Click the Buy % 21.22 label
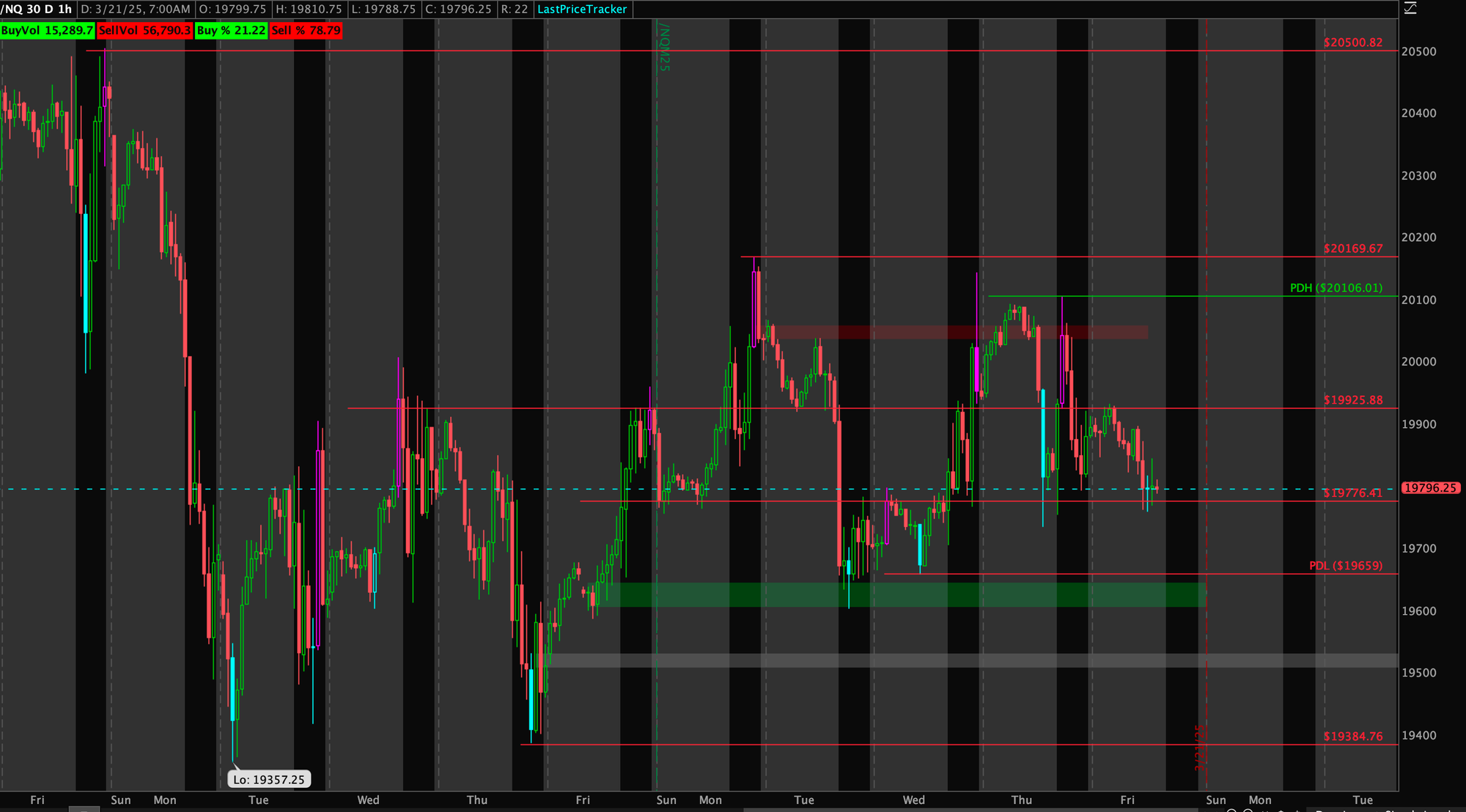The image size is (1466, 812). pyautogui.click(x=231, y=31)
